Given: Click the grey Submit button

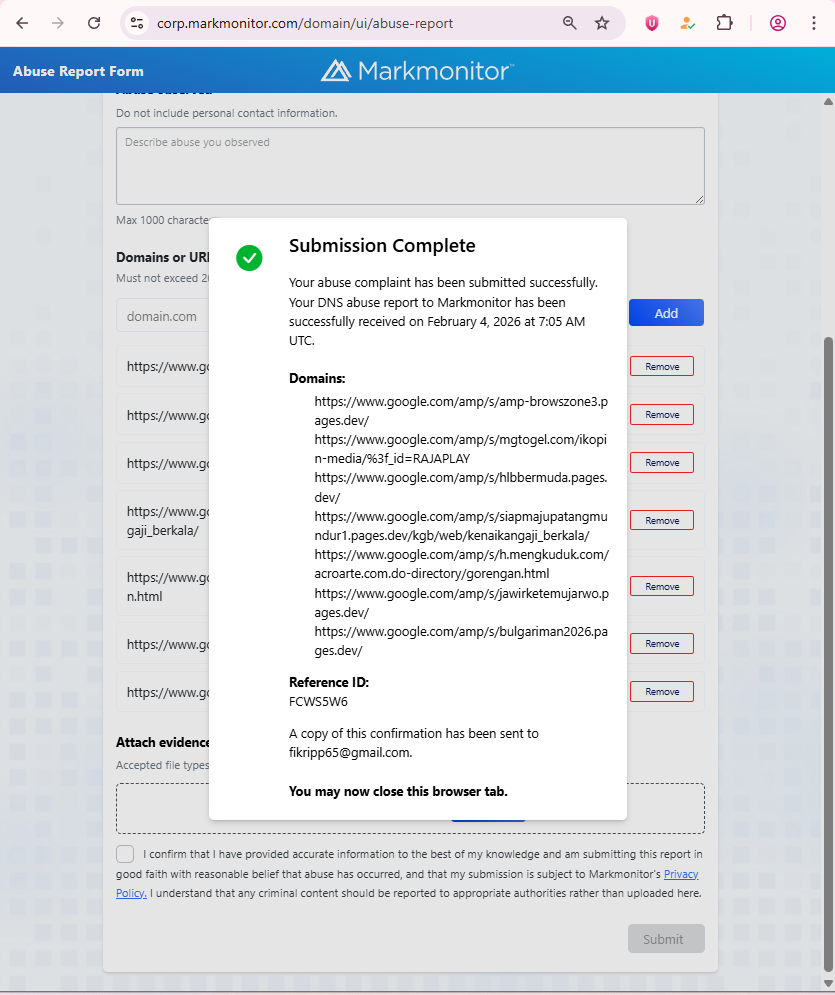Looking at the screenshot, I should pyautogui.click(x=666, y=939).
